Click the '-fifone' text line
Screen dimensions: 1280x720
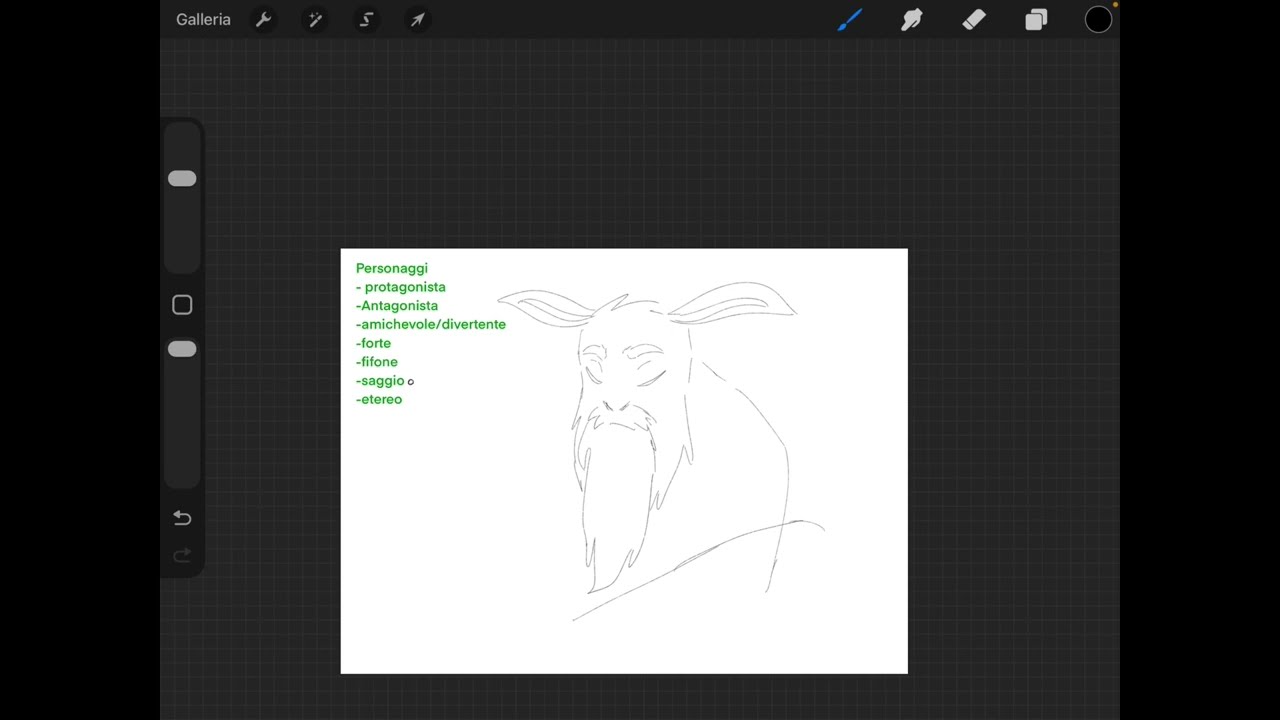[x=377, y=362]
